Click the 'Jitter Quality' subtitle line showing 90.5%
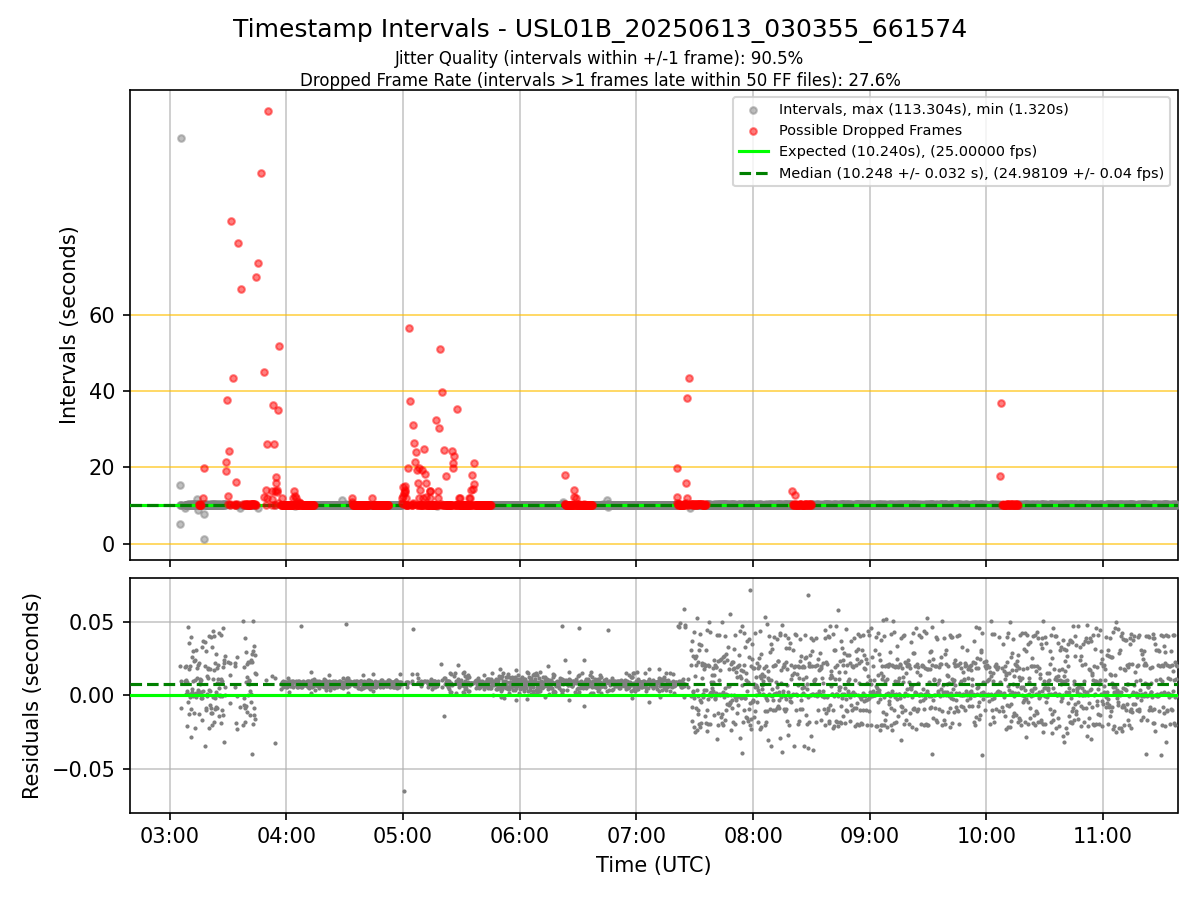The height and width of the screenshot is (900, 1200). 599,58
